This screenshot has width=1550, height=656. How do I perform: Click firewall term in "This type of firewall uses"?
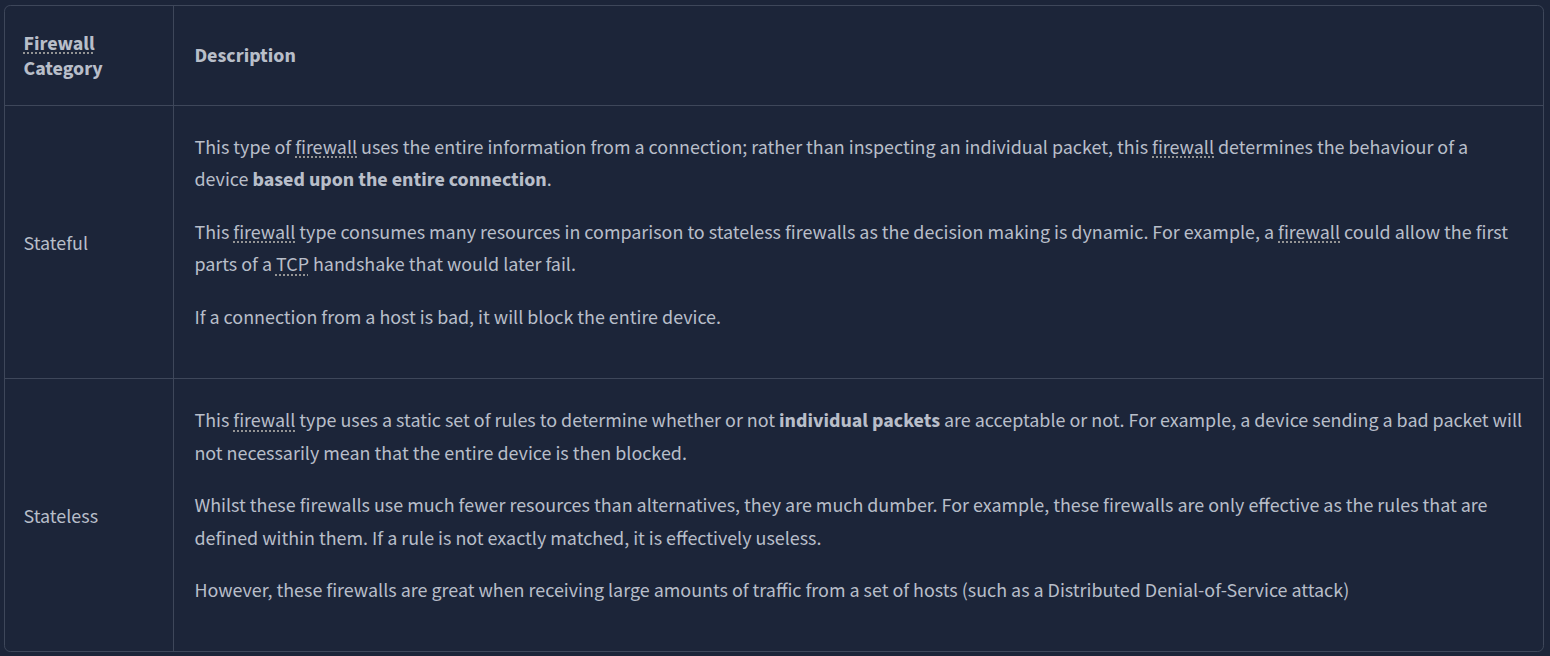(x=326, y=148)
